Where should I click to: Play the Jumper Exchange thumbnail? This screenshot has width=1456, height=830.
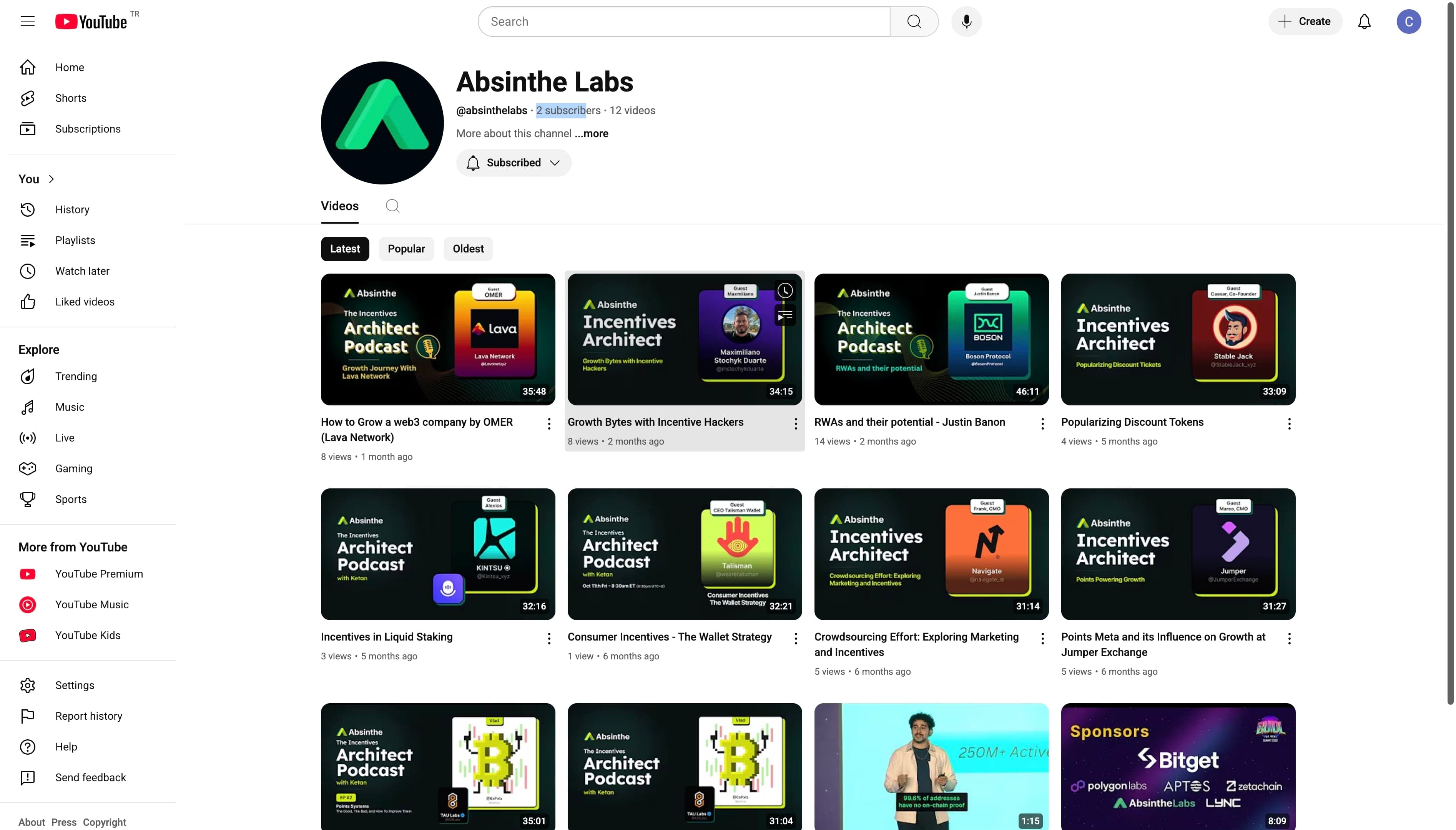point(1178,554)
